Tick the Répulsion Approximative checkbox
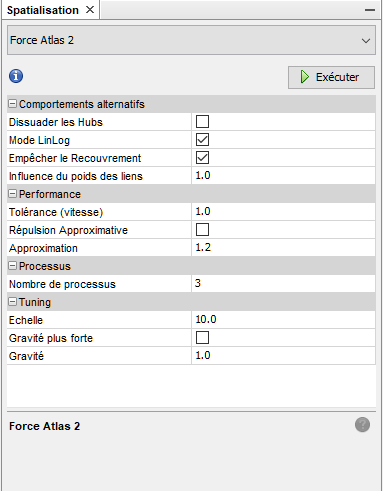Screen dimensions: 383x491 [202, 230]
